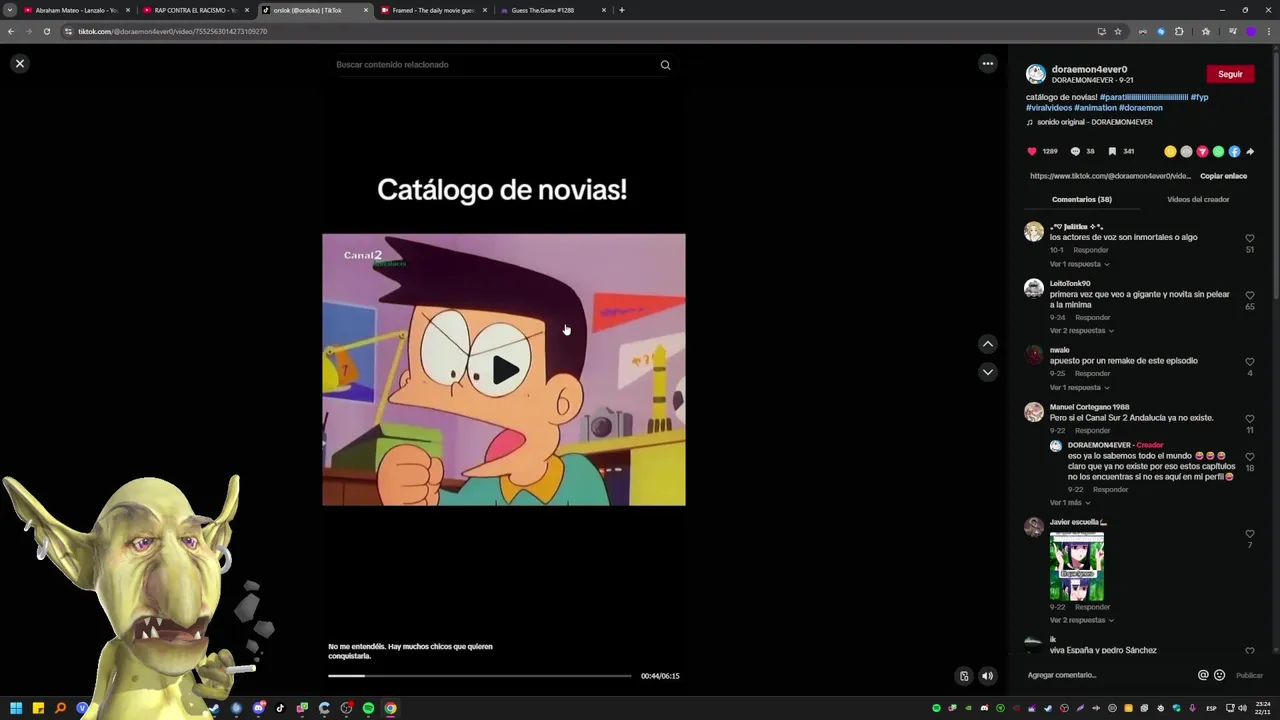Image resolution: width=1280 pixels, height=720 pixels.
Task: Save the video with the bookmark icon
Action: 1112,152
